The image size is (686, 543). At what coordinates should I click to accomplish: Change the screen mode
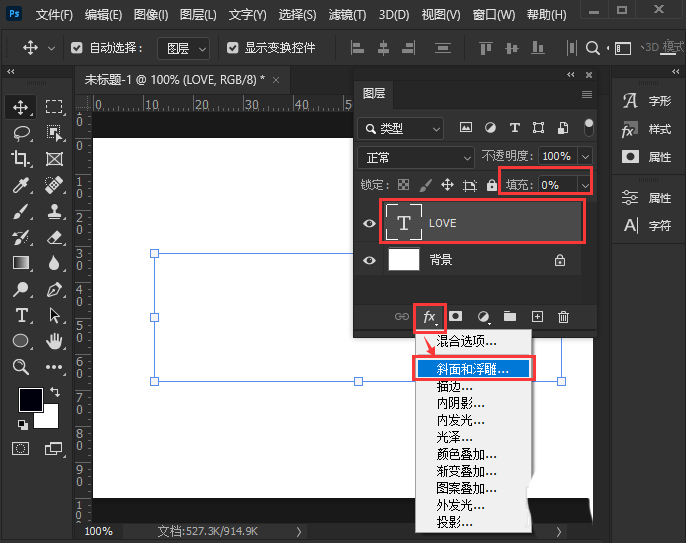(54, 448)
